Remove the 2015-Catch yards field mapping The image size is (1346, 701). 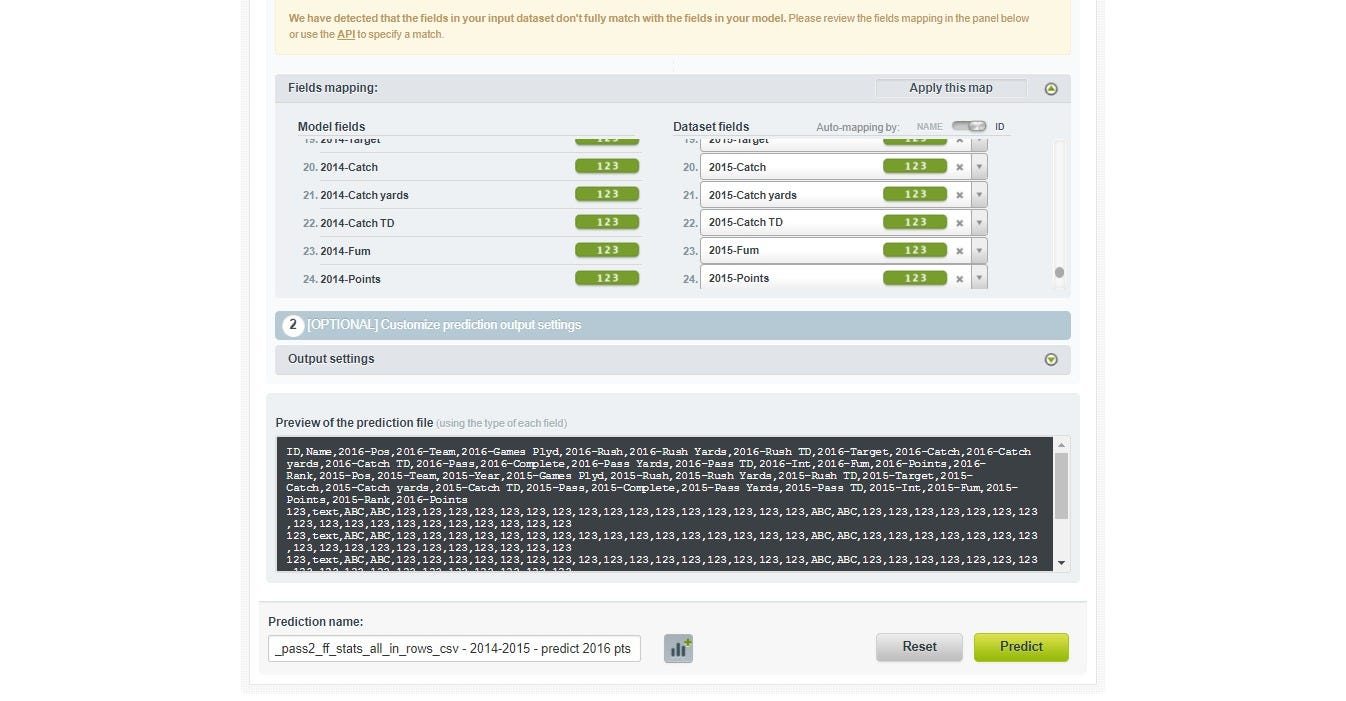click(959, 195)
